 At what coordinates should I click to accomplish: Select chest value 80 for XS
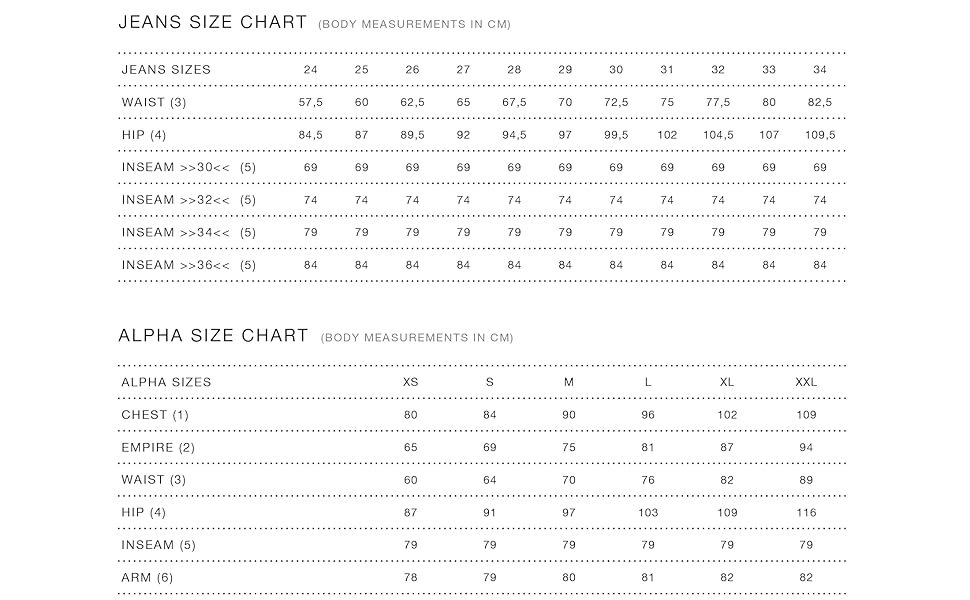(410, 415)
